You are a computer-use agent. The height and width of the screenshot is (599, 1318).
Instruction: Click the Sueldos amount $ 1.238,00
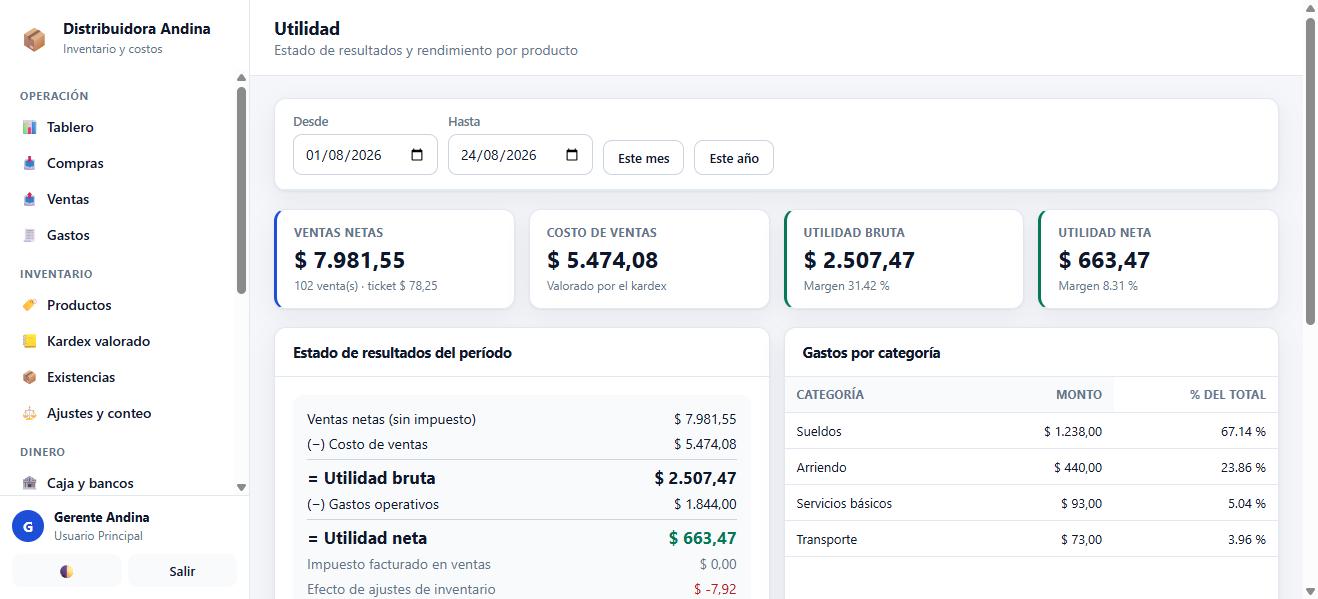[1073, 431]
